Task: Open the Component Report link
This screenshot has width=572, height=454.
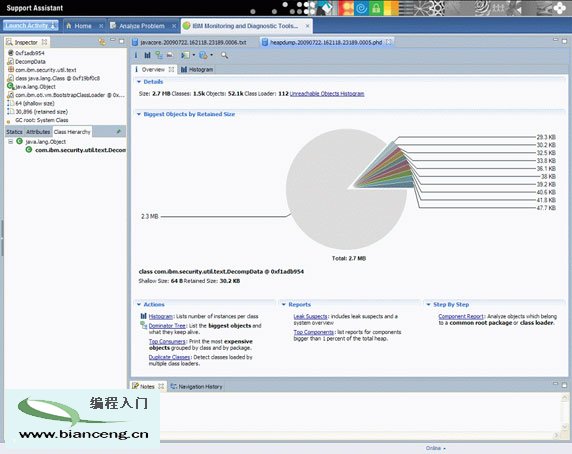Action: 461,316
